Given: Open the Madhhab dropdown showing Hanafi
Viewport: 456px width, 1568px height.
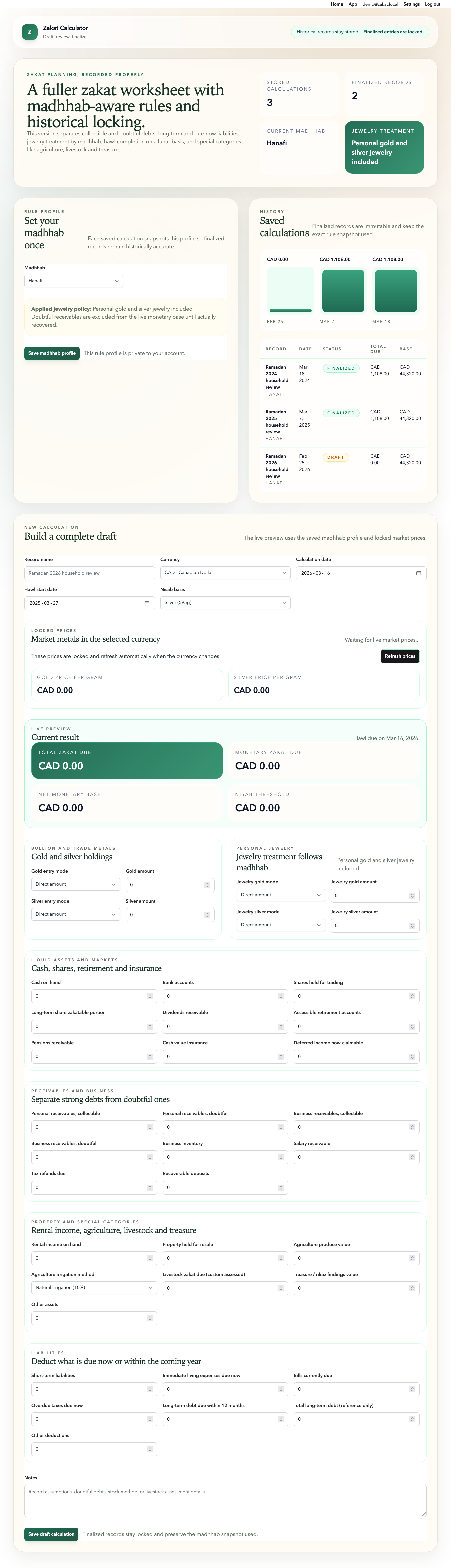Looking at the screenshot, I should [73, 281].
